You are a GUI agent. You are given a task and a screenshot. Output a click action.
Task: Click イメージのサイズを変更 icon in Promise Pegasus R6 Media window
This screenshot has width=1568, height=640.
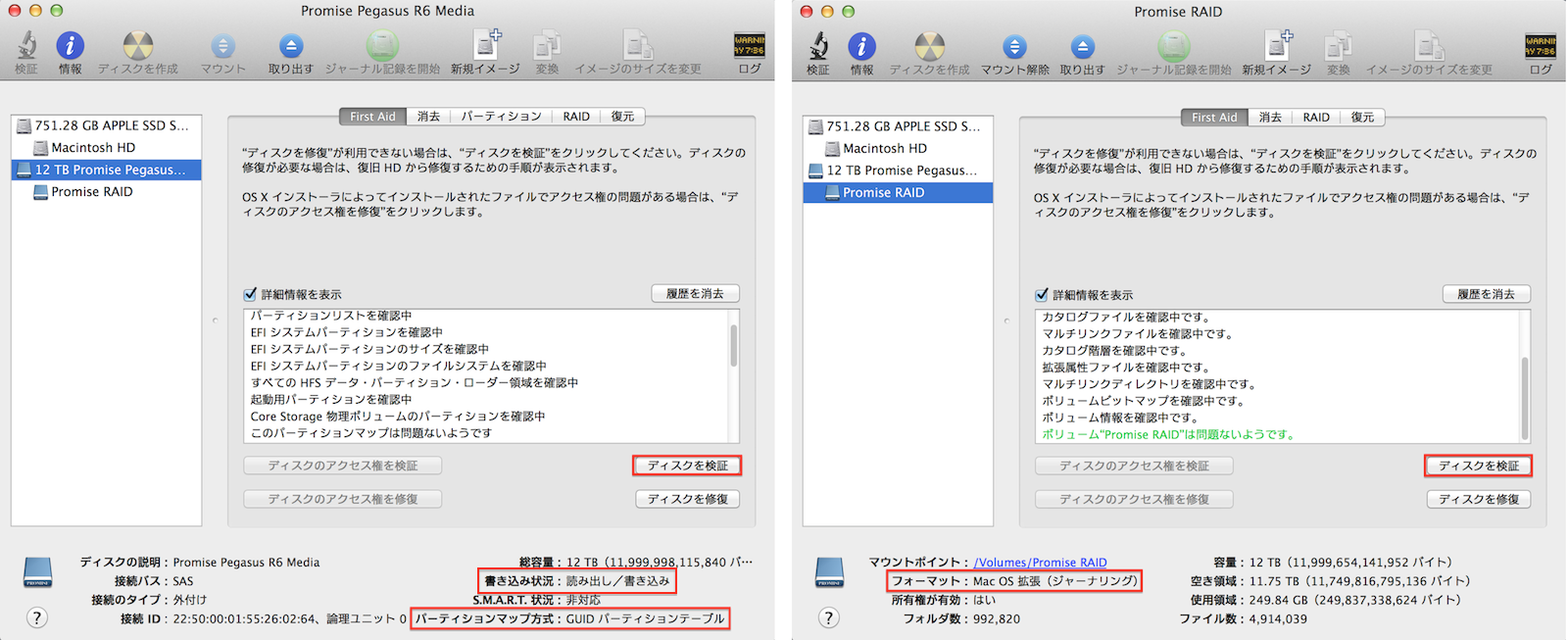tap(638, 45)
